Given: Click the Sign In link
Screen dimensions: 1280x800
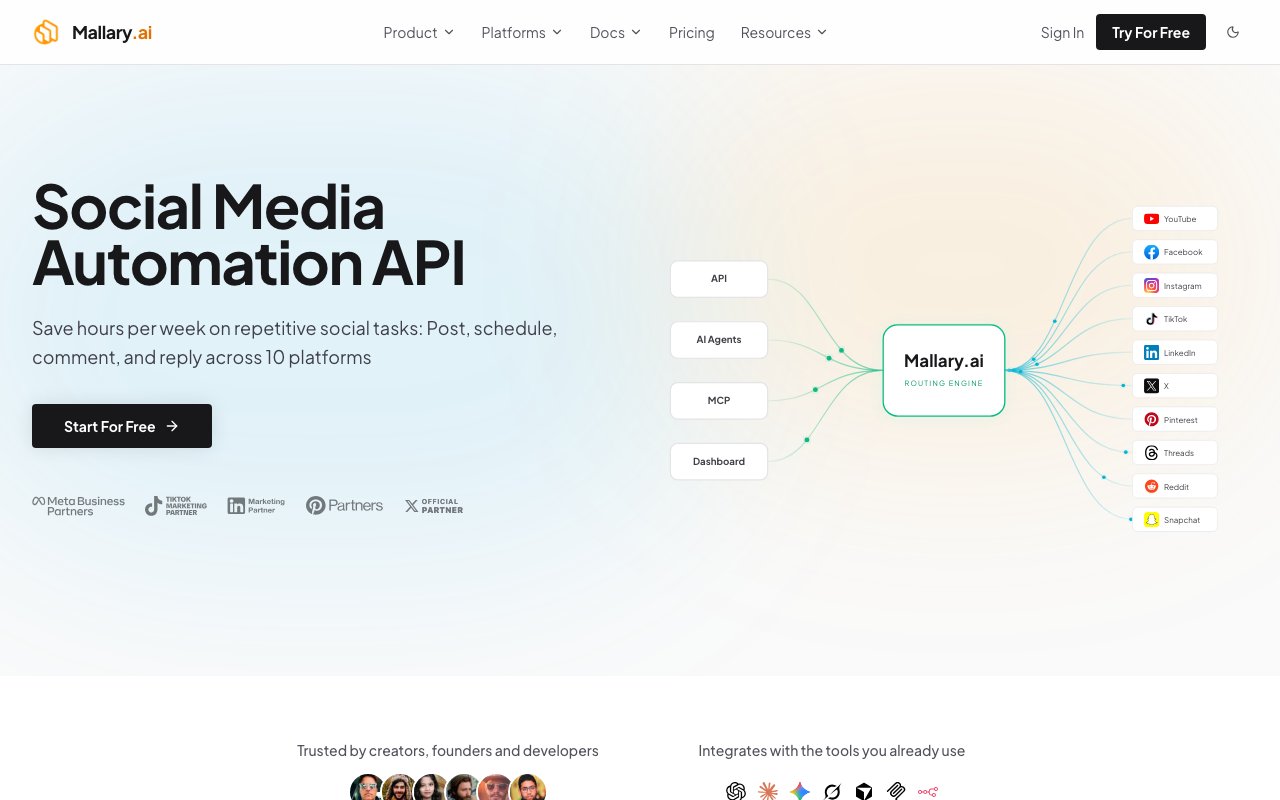Looking at the screenshot, I should click(x=1062, y=33).
